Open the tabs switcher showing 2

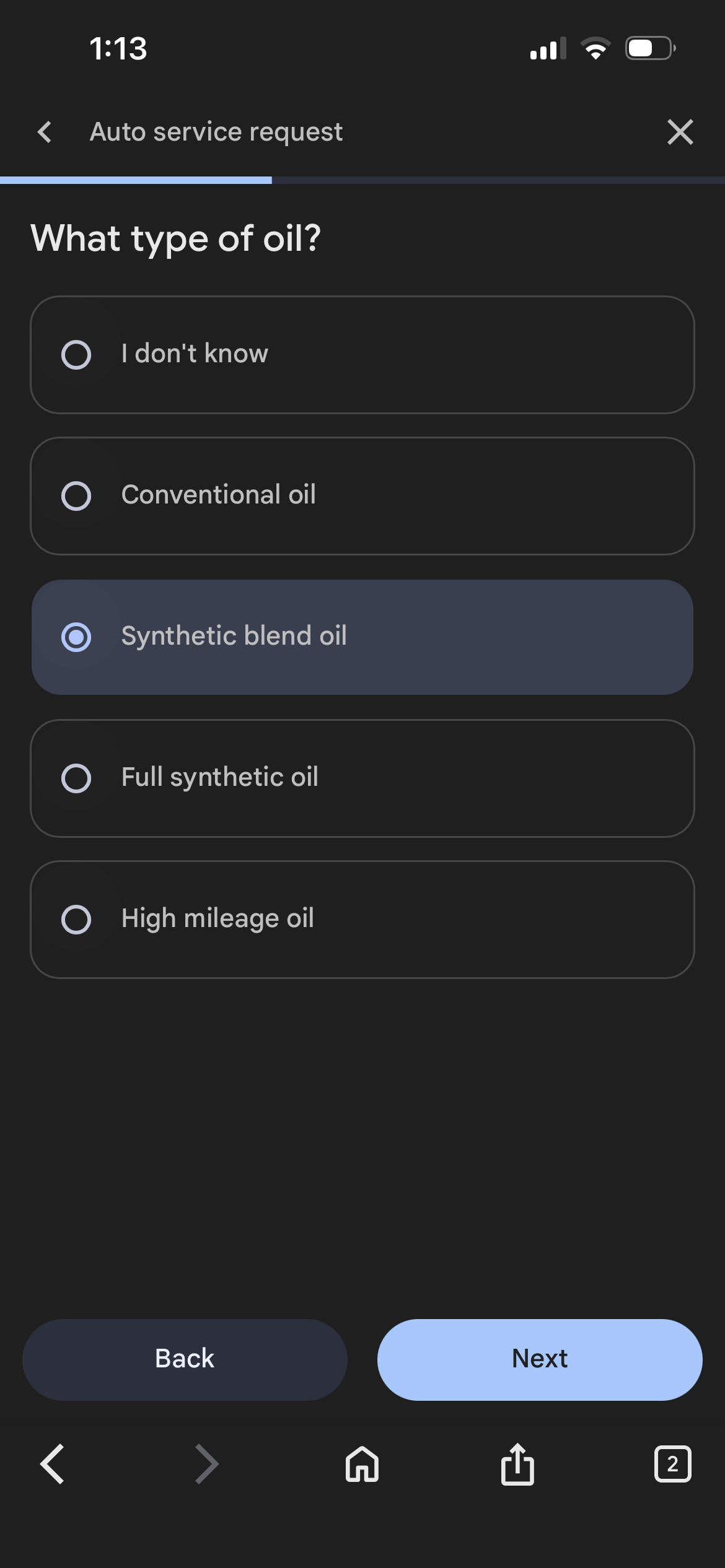(672, 1465)
